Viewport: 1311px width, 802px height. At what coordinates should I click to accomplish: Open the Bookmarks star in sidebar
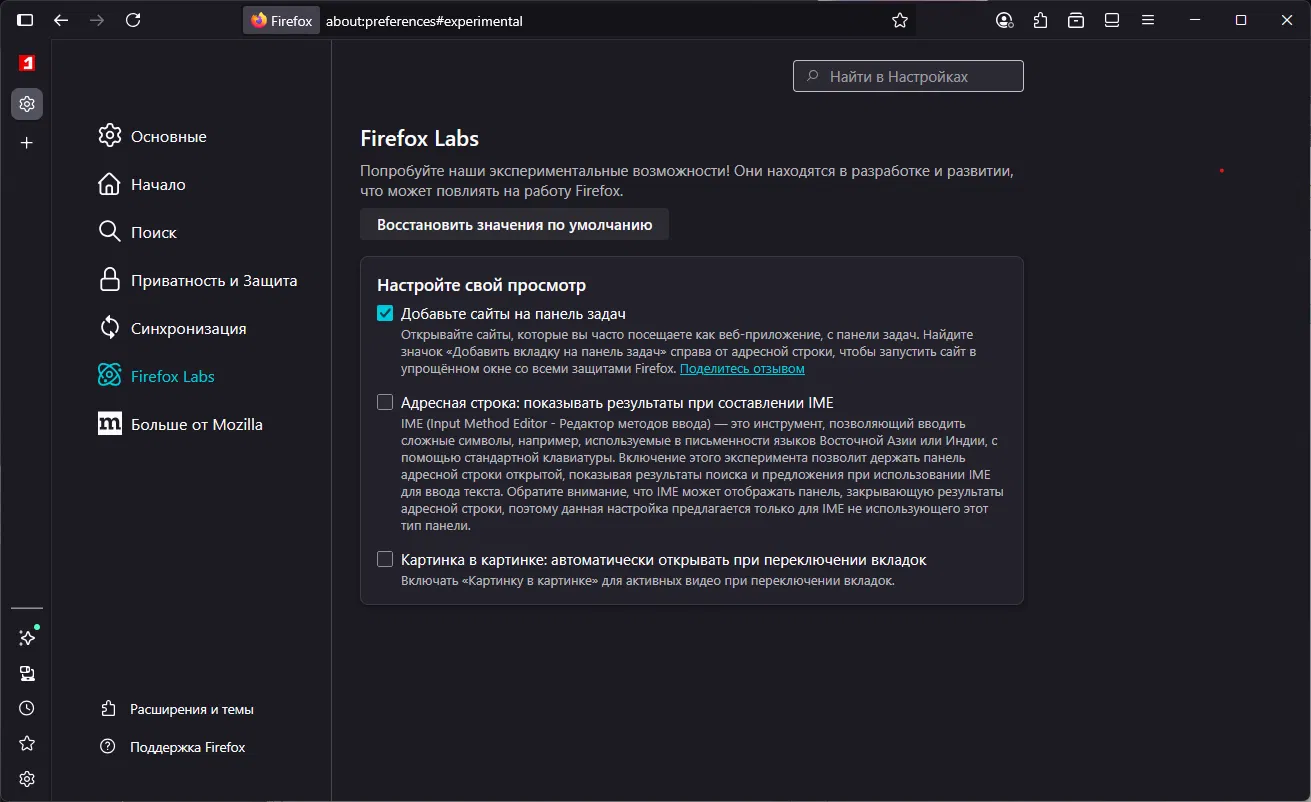point(27,744)
